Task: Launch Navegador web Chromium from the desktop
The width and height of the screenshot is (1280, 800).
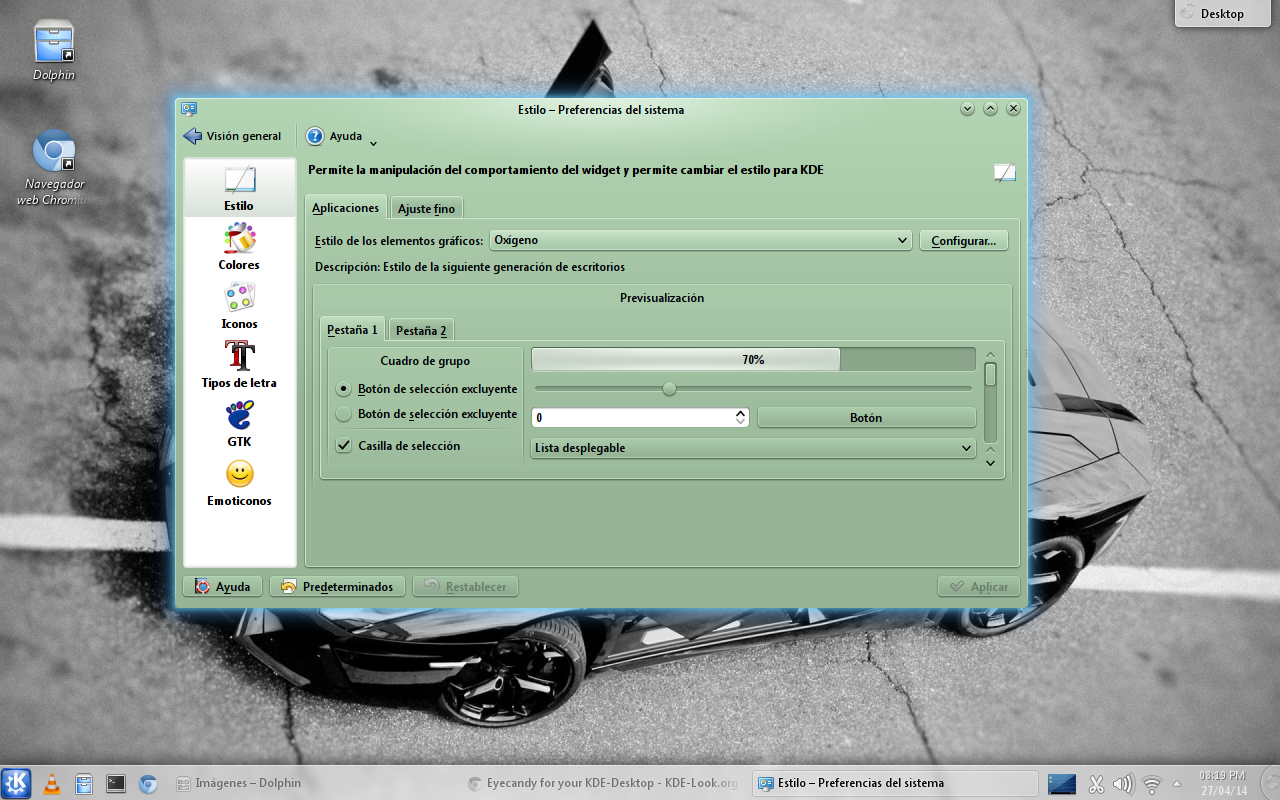Action: pyautogui.click(x=54, y=167)
